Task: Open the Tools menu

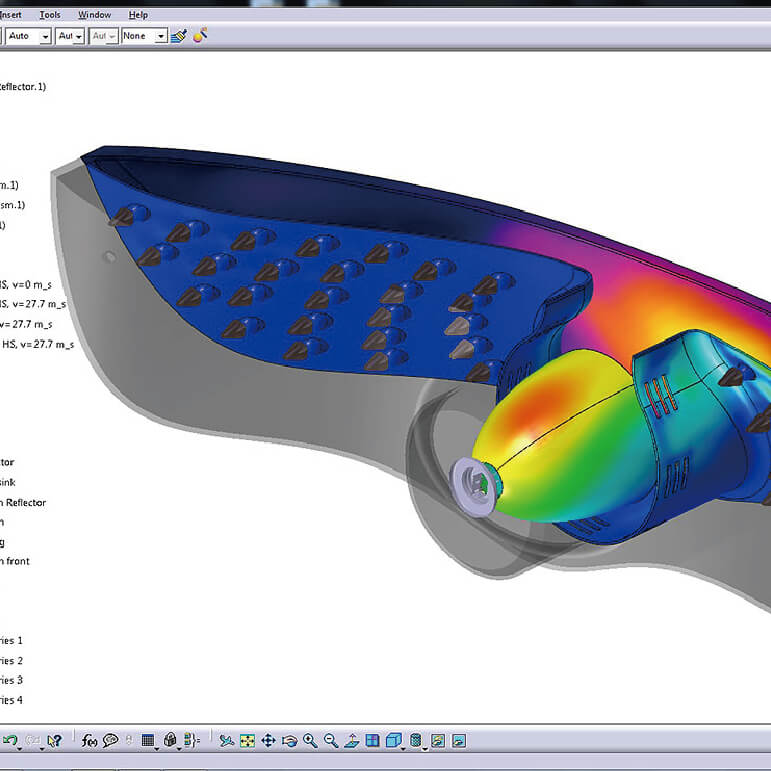Action: 50,15
